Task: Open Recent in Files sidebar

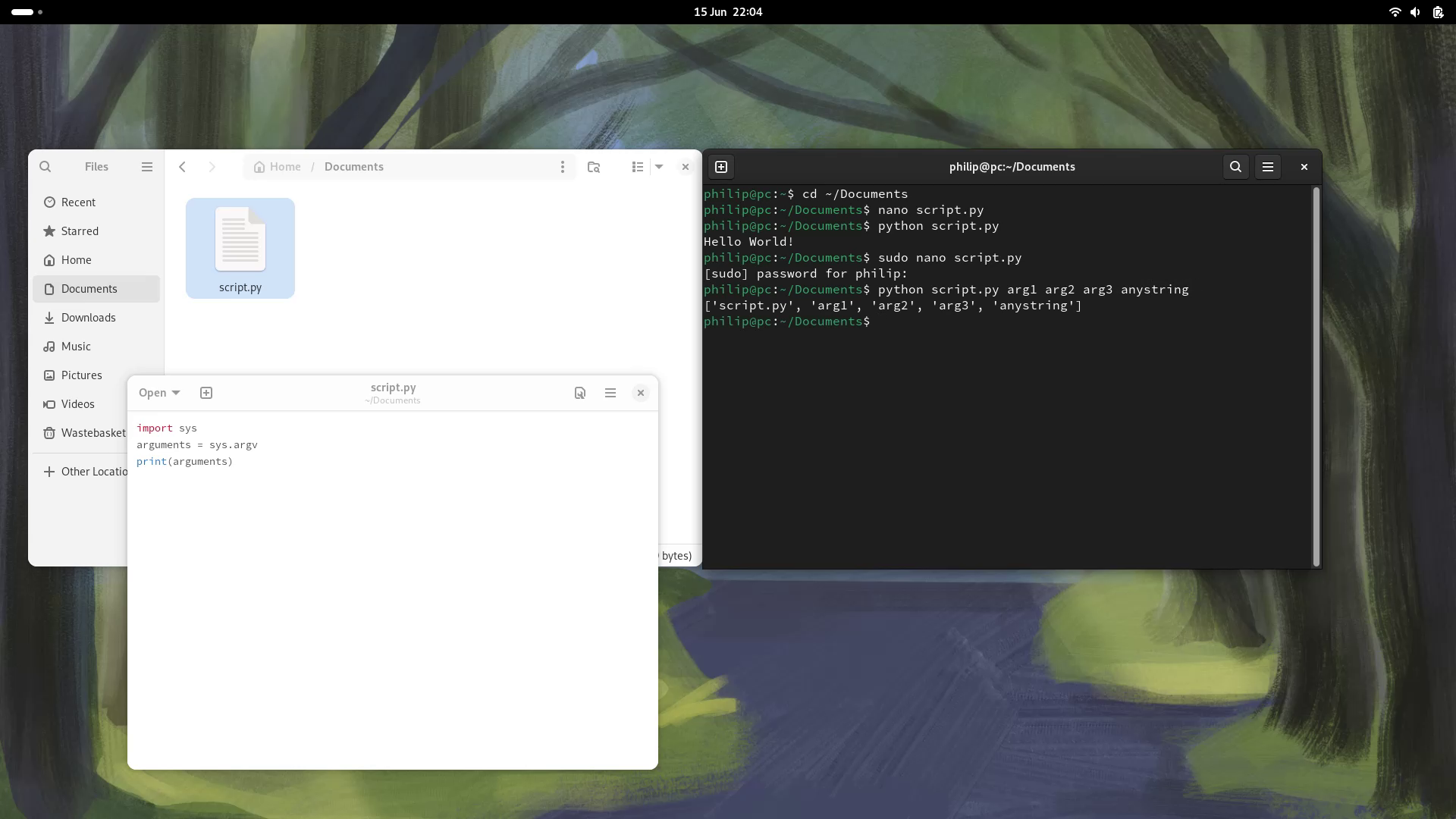Action: pyautogui.click(x=96, y=202)
